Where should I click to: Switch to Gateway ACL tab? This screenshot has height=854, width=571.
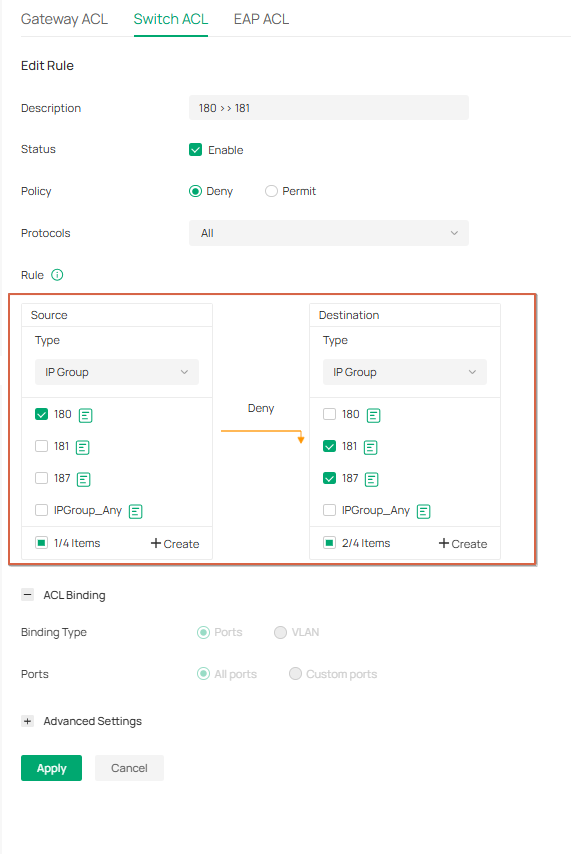click(x=64, y=19)
